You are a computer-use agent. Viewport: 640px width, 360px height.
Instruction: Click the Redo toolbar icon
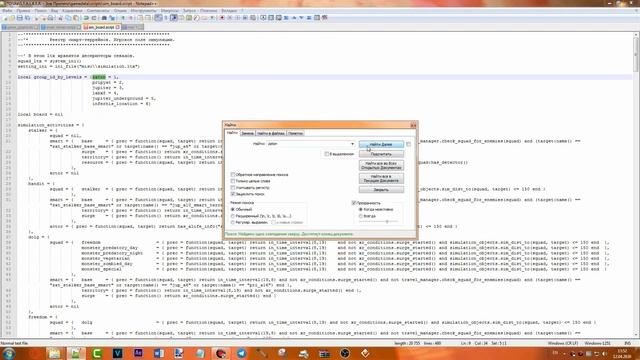point(93,18)
